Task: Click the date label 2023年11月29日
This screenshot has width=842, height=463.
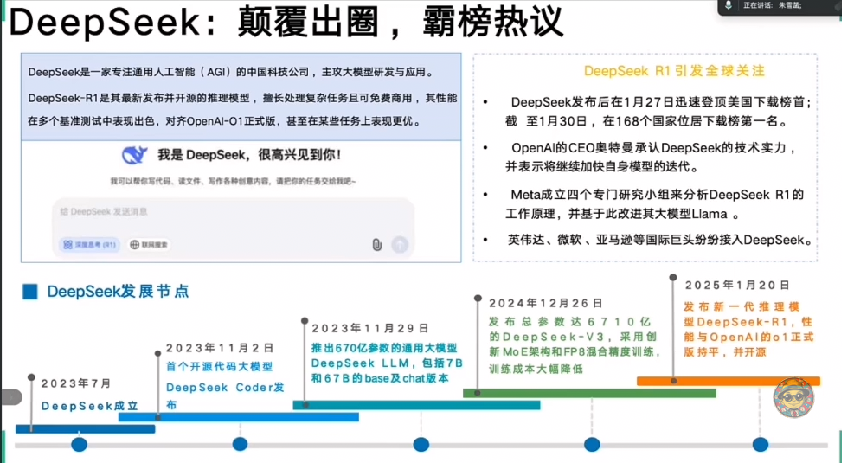Action: point(370,328)
